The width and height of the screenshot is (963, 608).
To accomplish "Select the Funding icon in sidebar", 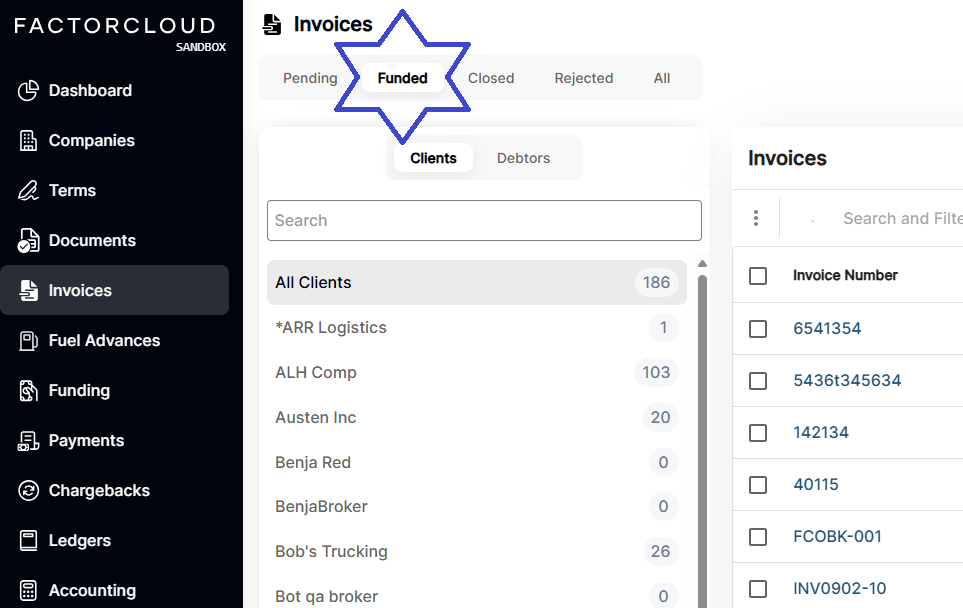I will pyautogui.click(x=28, y=391).
